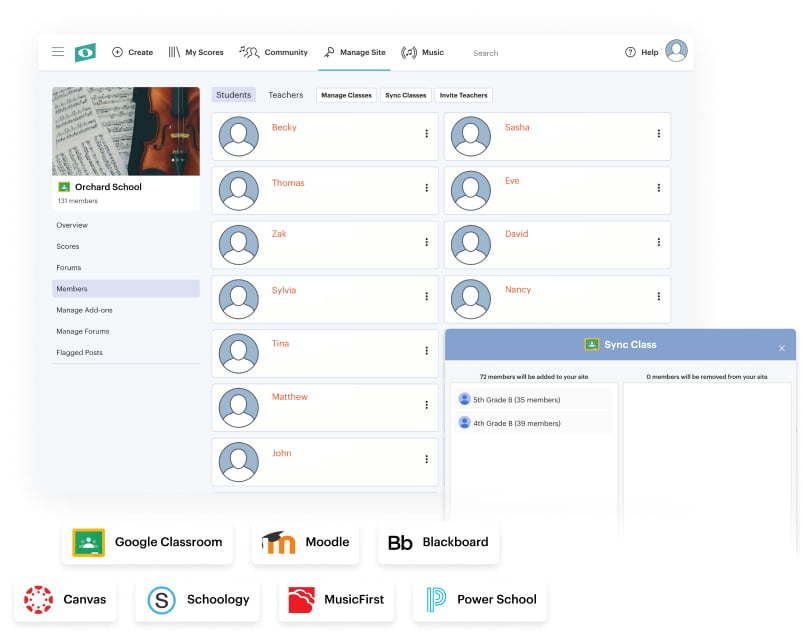
Task: Click the Google Classroom integration icon
Action: [89, 542]
